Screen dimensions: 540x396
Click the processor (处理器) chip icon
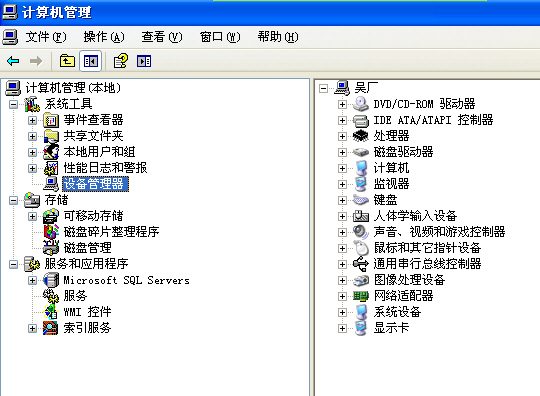(361, 136)
